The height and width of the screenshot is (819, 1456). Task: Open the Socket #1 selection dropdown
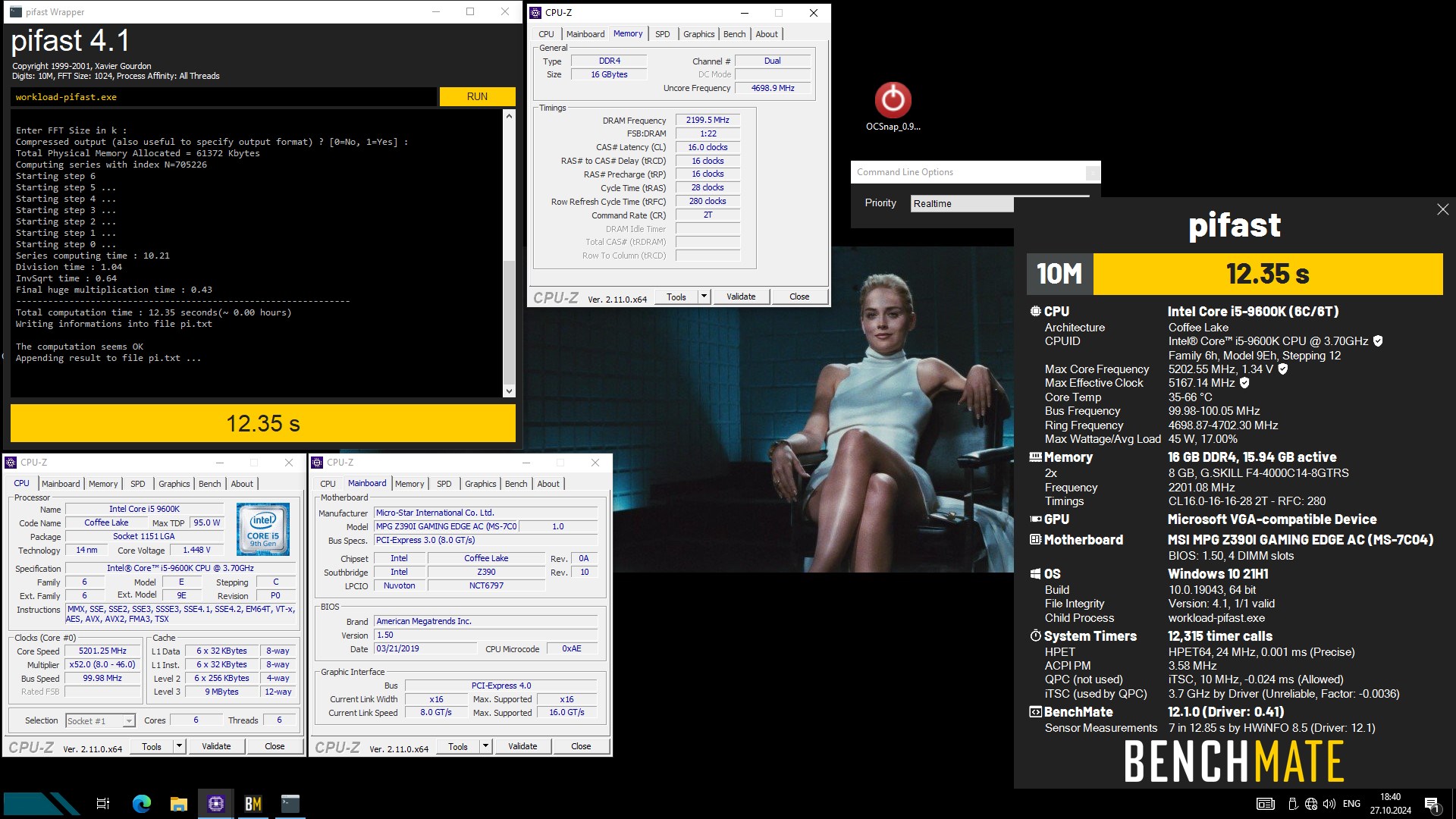[x=100, y=720]
